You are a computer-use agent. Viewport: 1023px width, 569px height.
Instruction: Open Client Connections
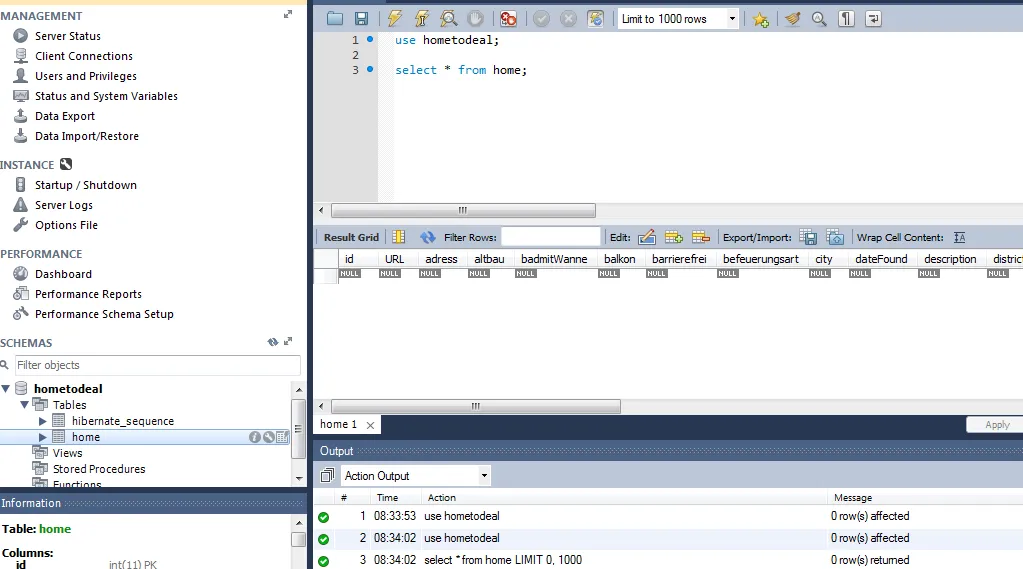point(84,56)
